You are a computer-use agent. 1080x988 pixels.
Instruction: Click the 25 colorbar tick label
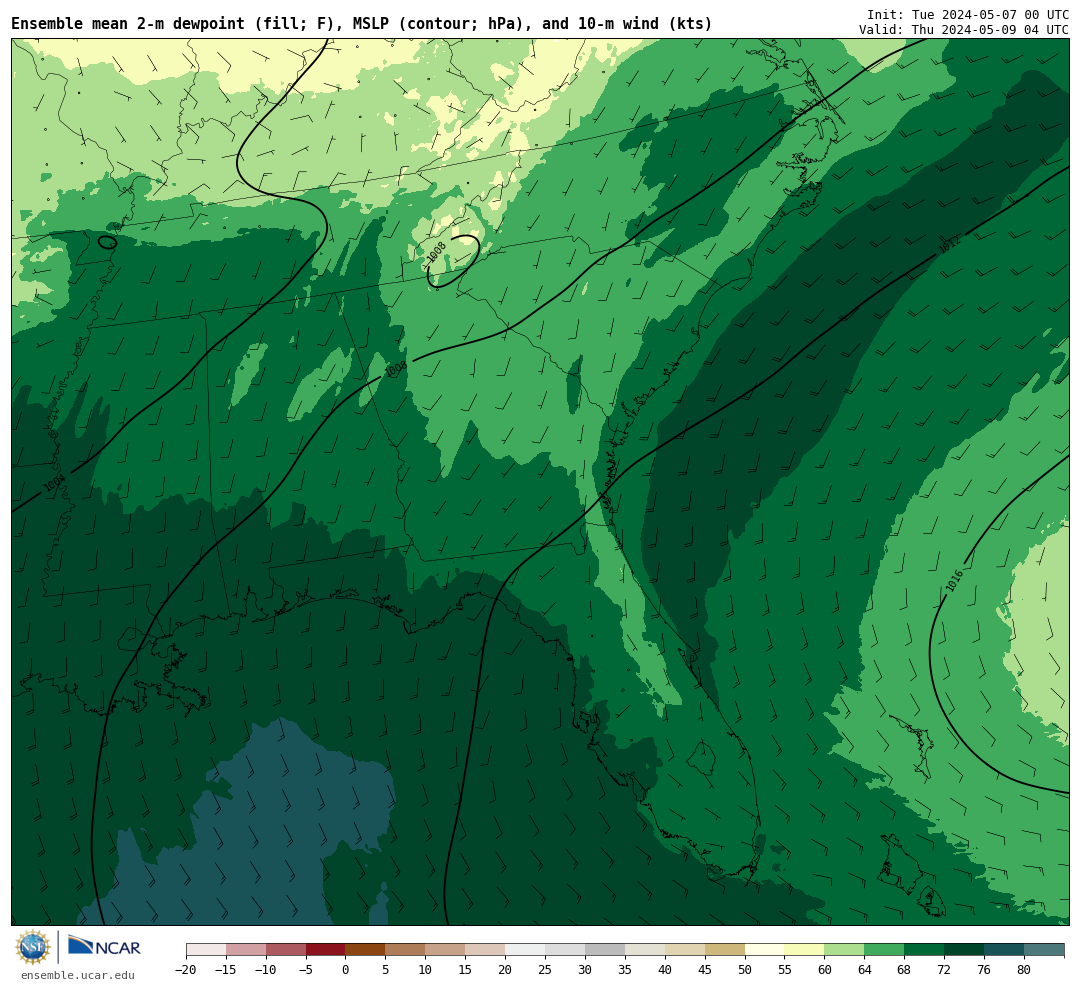pos(546,970)
